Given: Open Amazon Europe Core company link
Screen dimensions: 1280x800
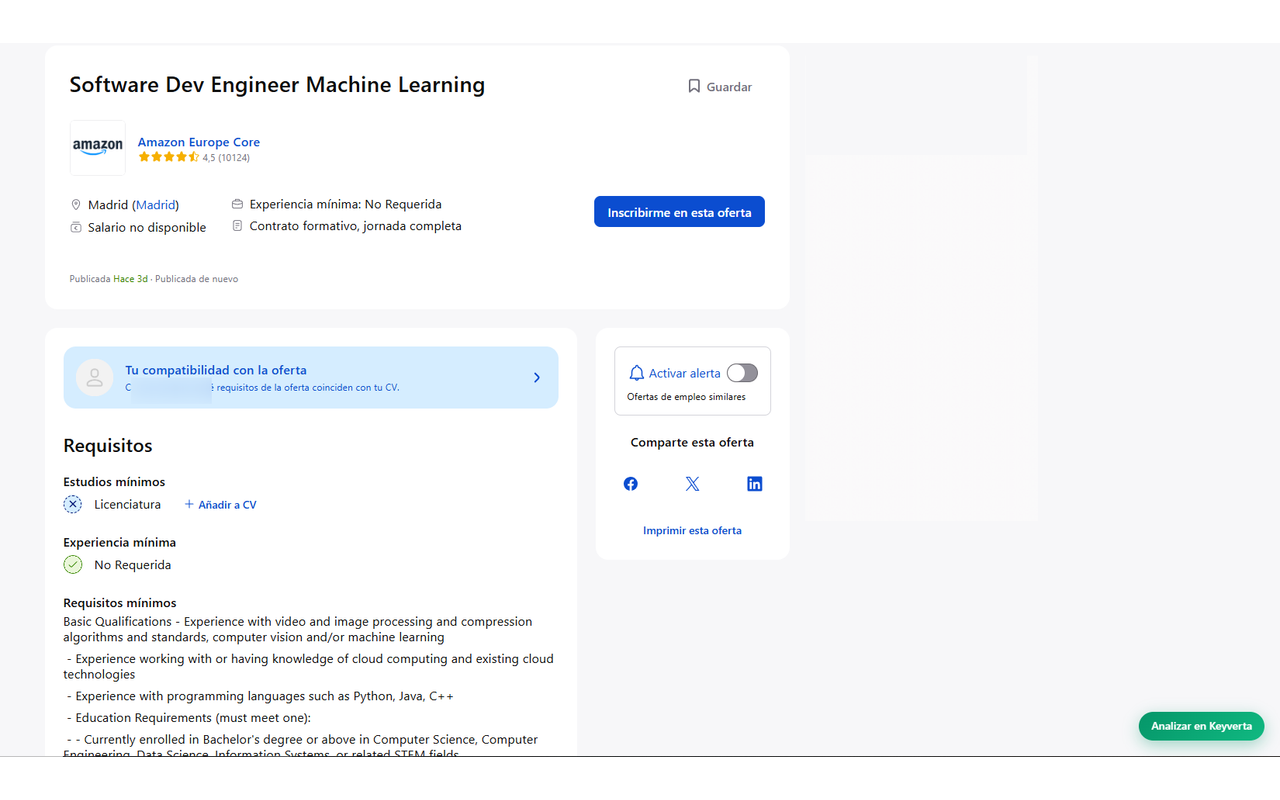Looking at the screenshot, I should click(199, 142).
